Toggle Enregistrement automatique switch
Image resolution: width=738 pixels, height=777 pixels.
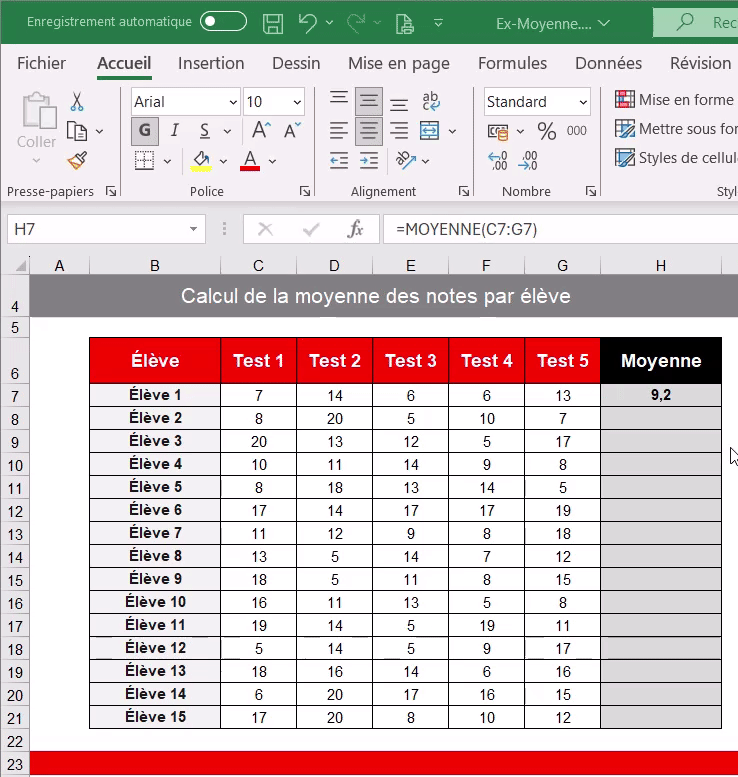[x=223, y=21]
